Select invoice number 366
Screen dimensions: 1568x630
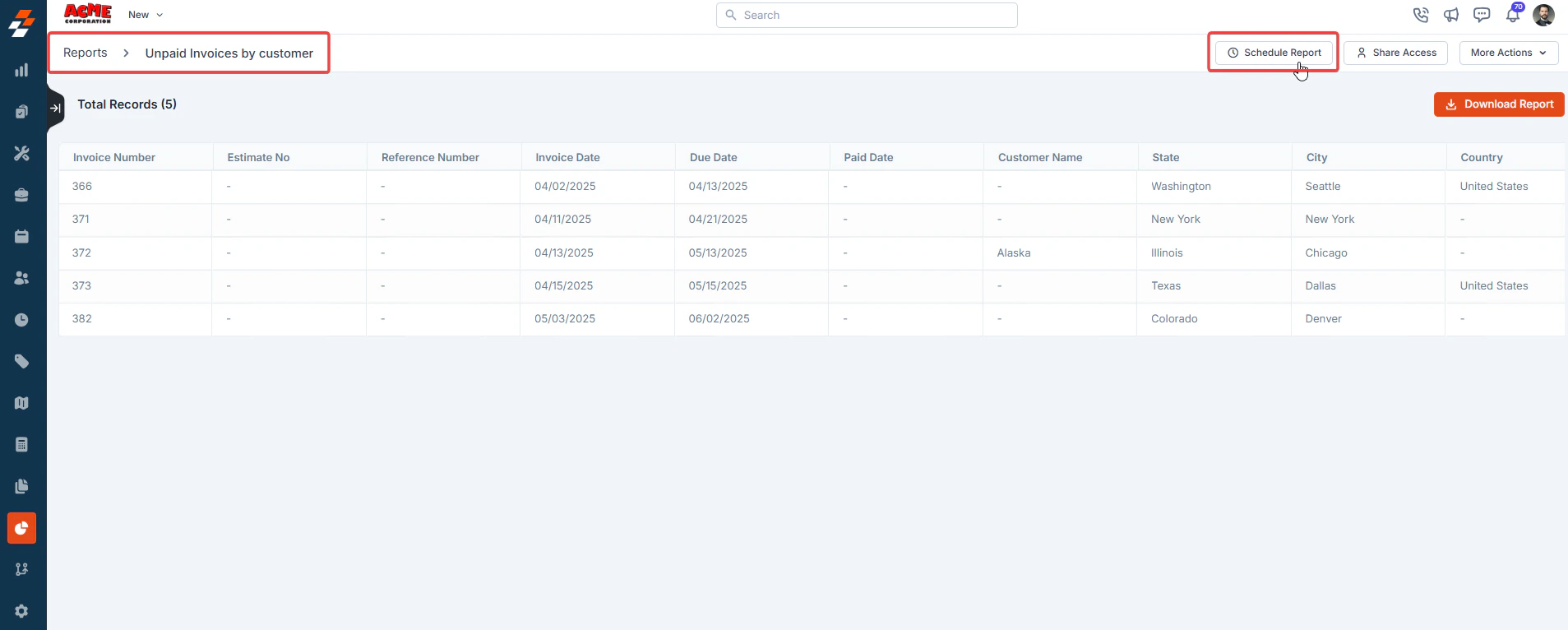[x=82, y=187]
